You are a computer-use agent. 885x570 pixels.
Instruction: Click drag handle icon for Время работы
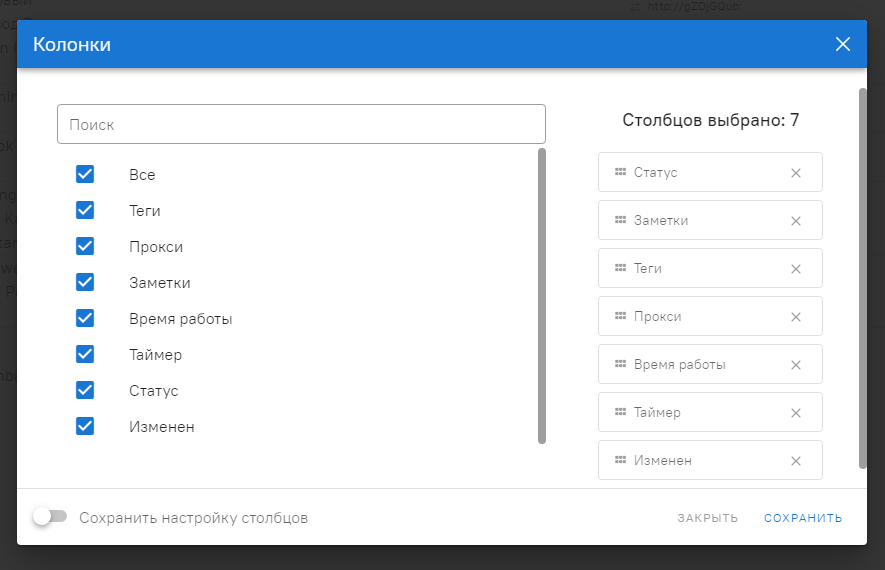620,365
